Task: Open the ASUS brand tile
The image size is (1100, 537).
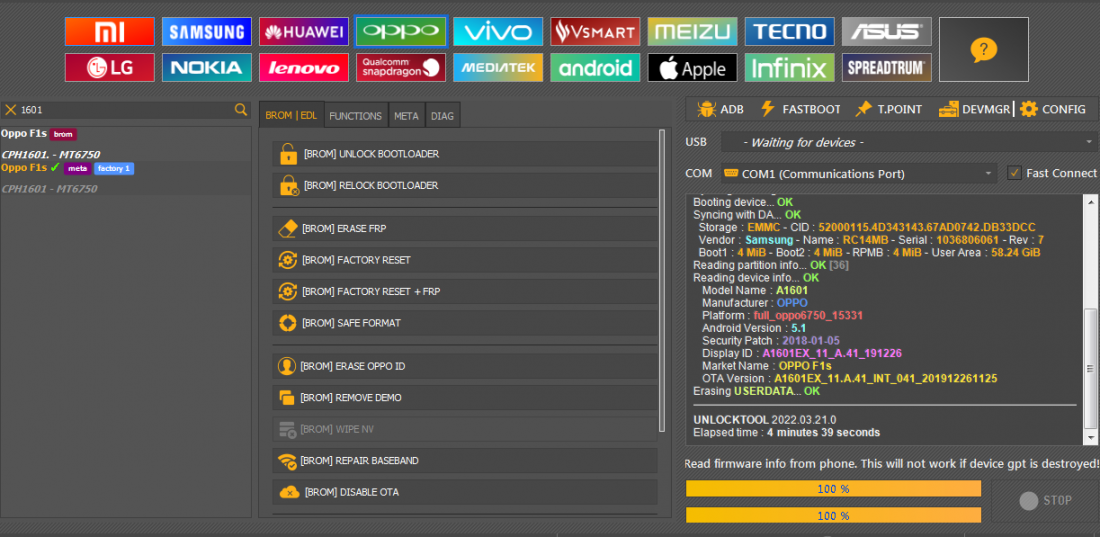Action: pos(887,32)
